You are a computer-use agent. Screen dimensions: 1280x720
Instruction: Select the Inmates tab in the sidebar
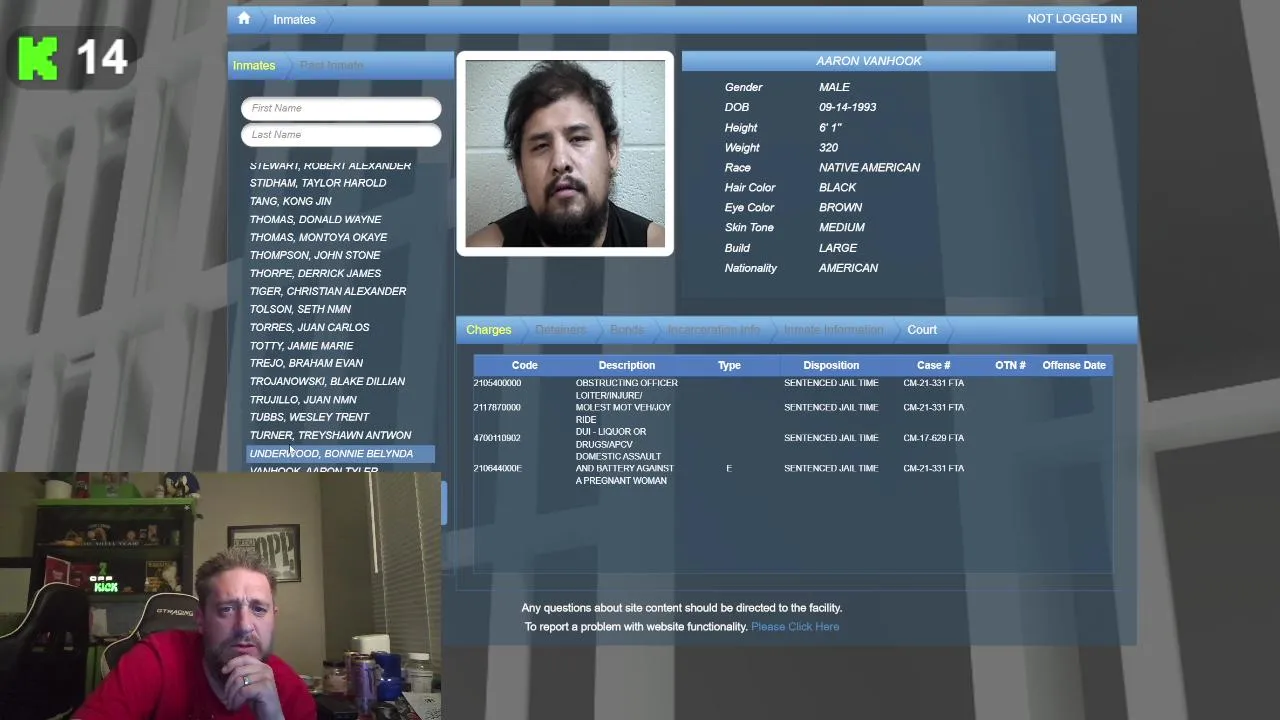point(254,65)
